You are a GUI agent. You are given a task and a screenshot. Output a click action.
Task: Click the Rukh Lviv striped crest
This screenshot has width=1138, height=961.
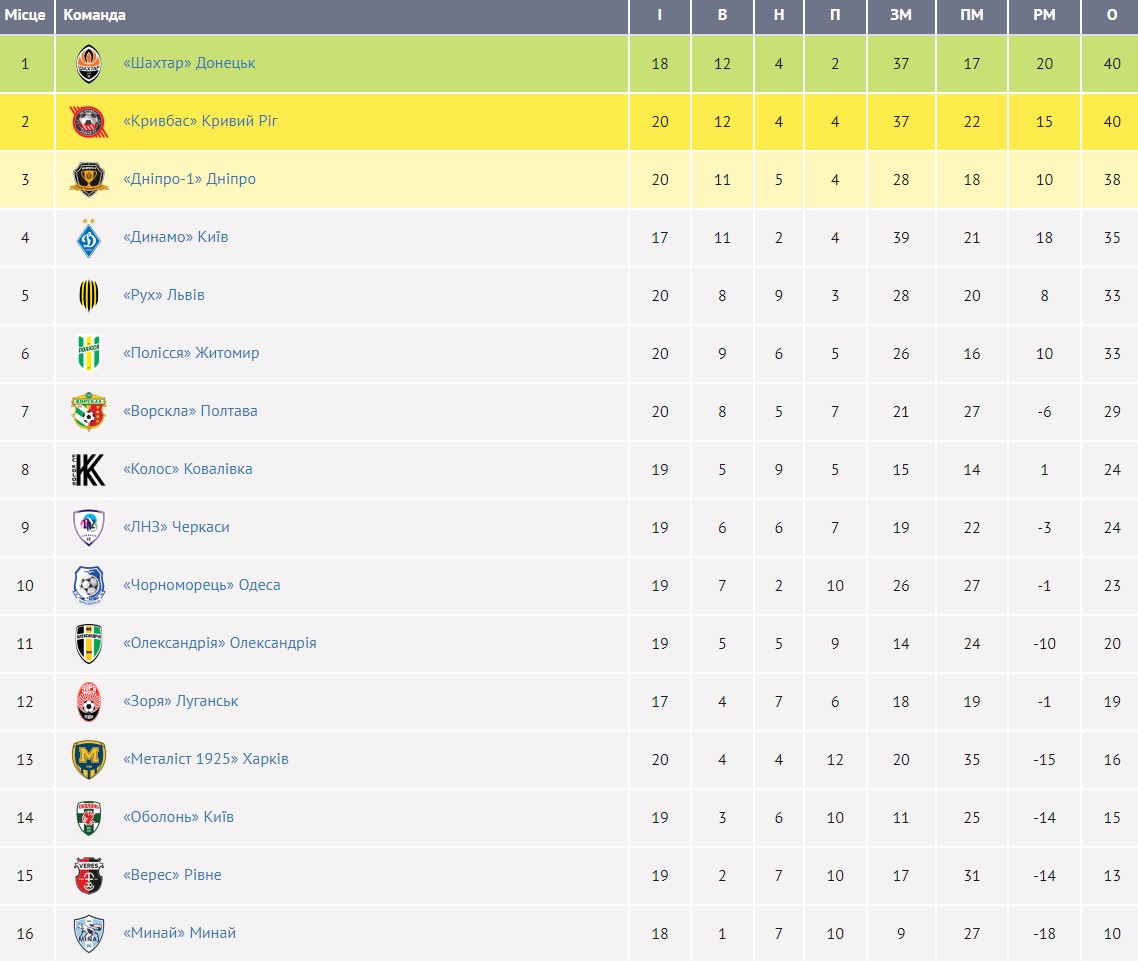point(89,296)
